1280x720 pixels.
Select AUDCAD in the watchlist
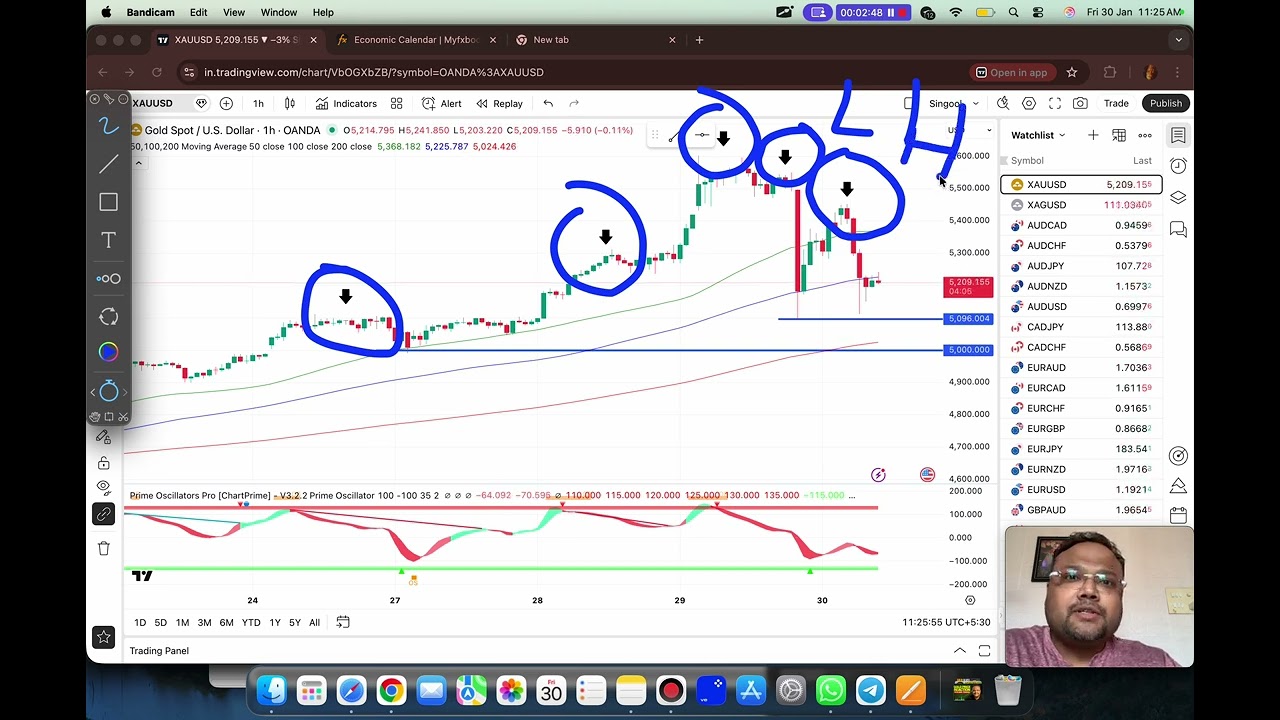click(x=1081, y=225)
